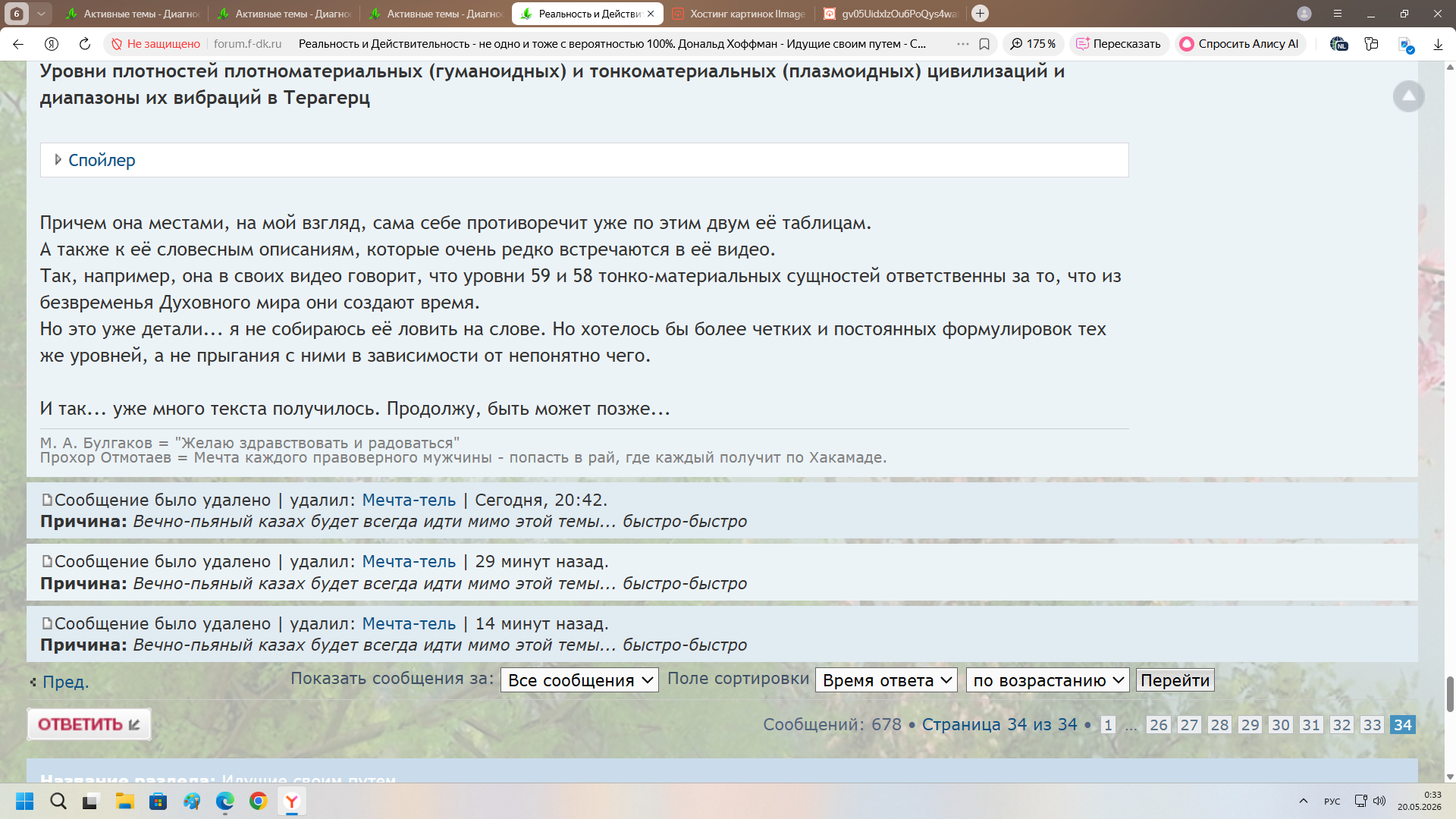This screenshot has height=819, width=1456.
Task: Go to page 1 of topic
Action: (1108, 725)
